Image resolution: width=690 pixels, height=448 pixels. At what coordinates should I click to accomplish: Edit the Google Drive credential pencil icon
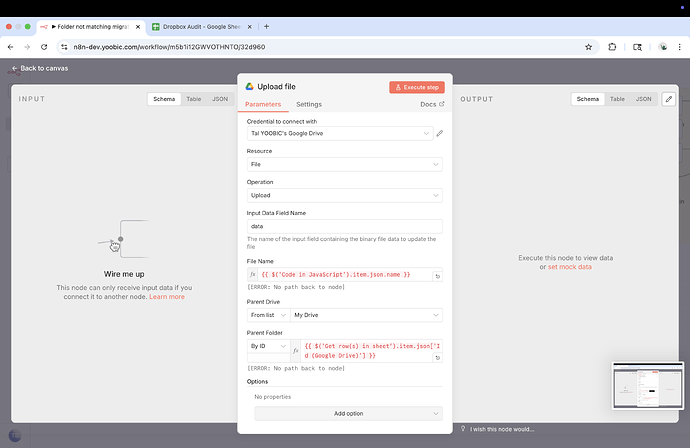point(440,133)
